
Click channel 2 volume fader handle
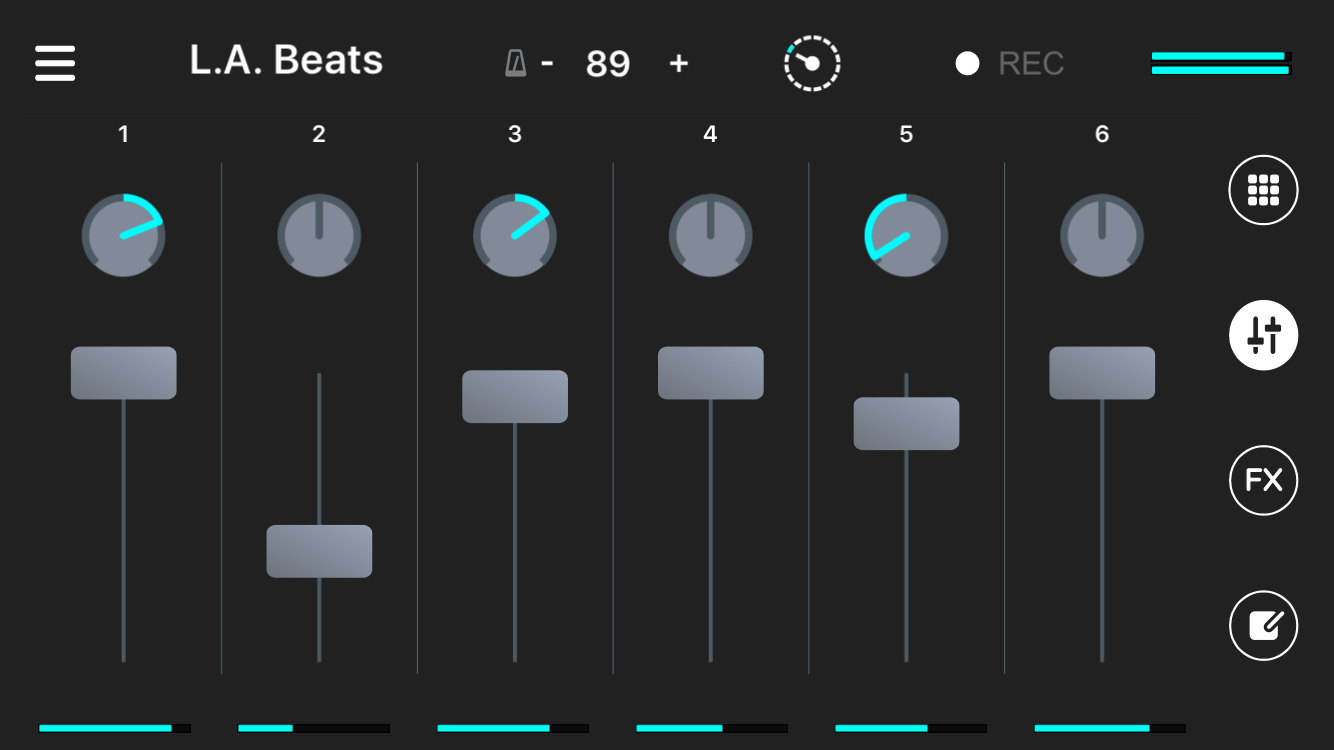coord(319,551)
